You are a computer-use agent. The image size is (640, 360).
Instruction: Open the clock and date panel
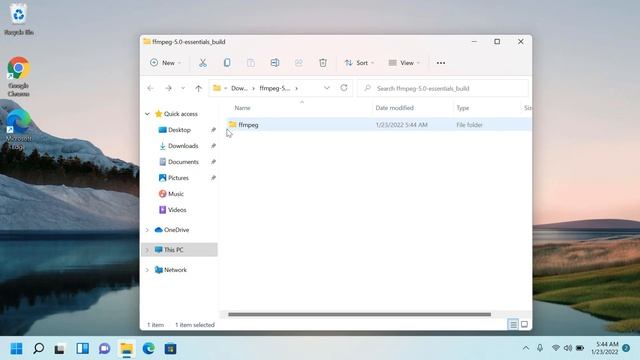pos(605,348)
